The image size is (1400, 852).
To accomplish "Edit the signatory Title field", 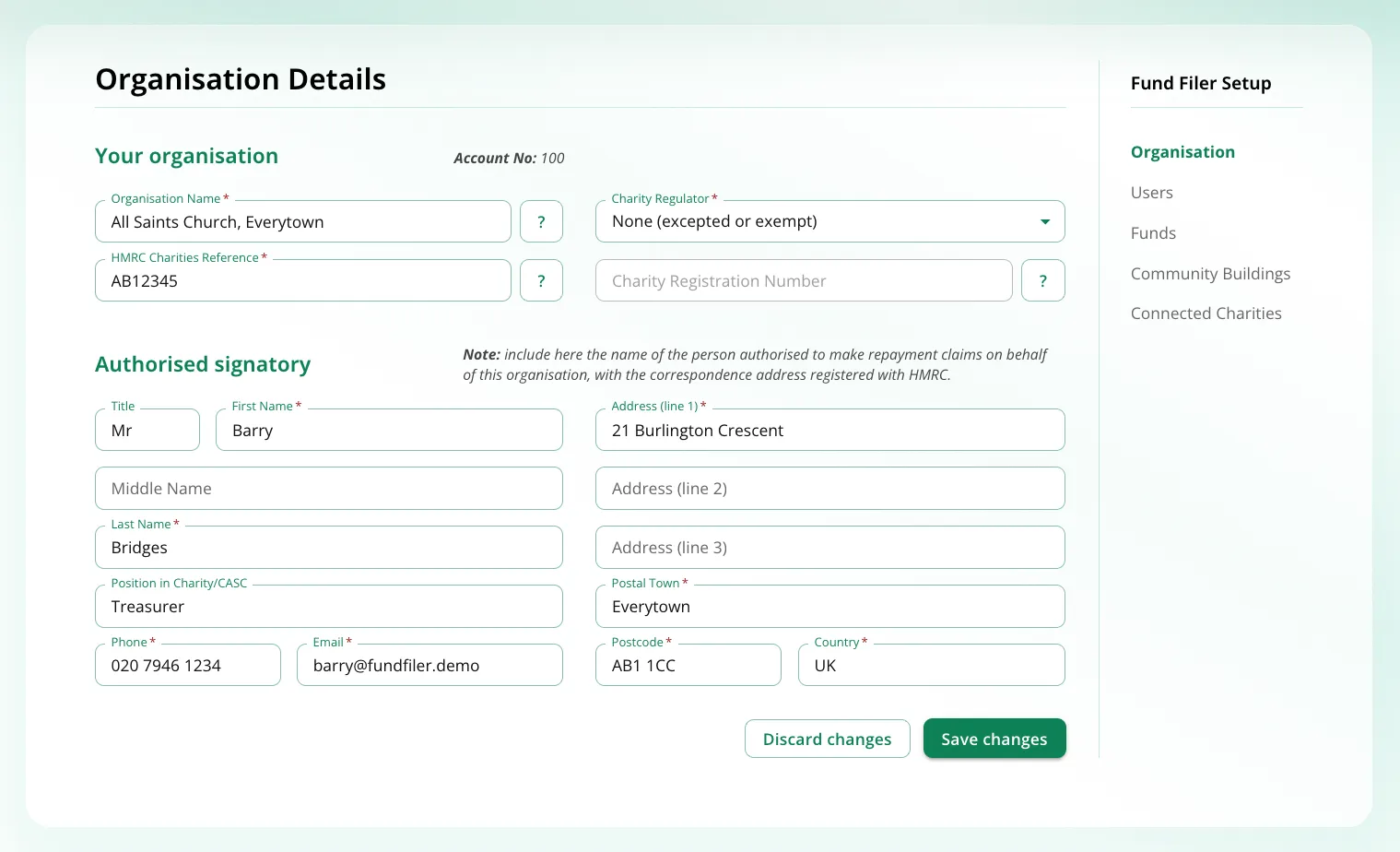I will (147, 430).
